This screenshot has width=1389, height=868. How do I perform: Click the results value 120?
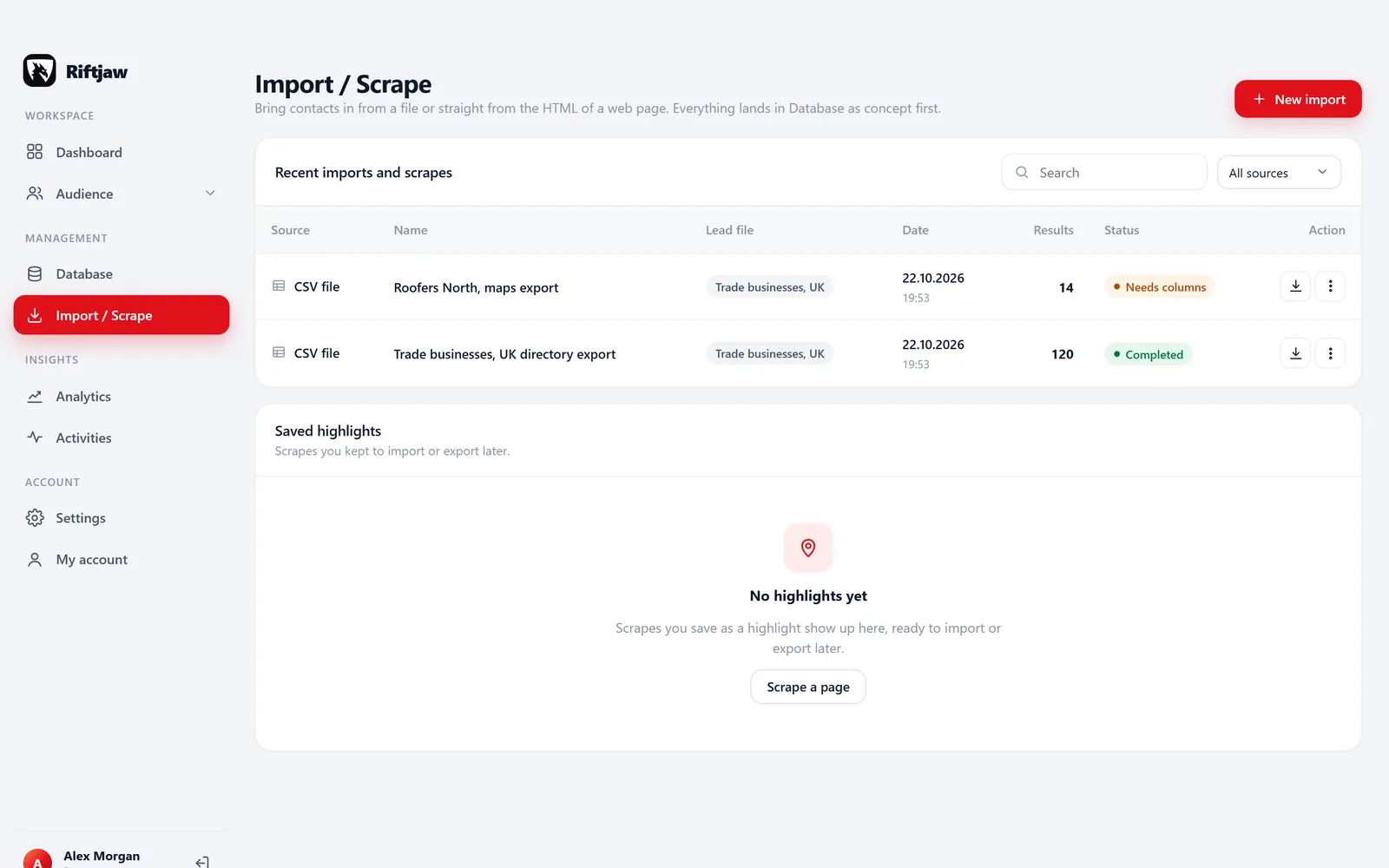[1063, 354]
